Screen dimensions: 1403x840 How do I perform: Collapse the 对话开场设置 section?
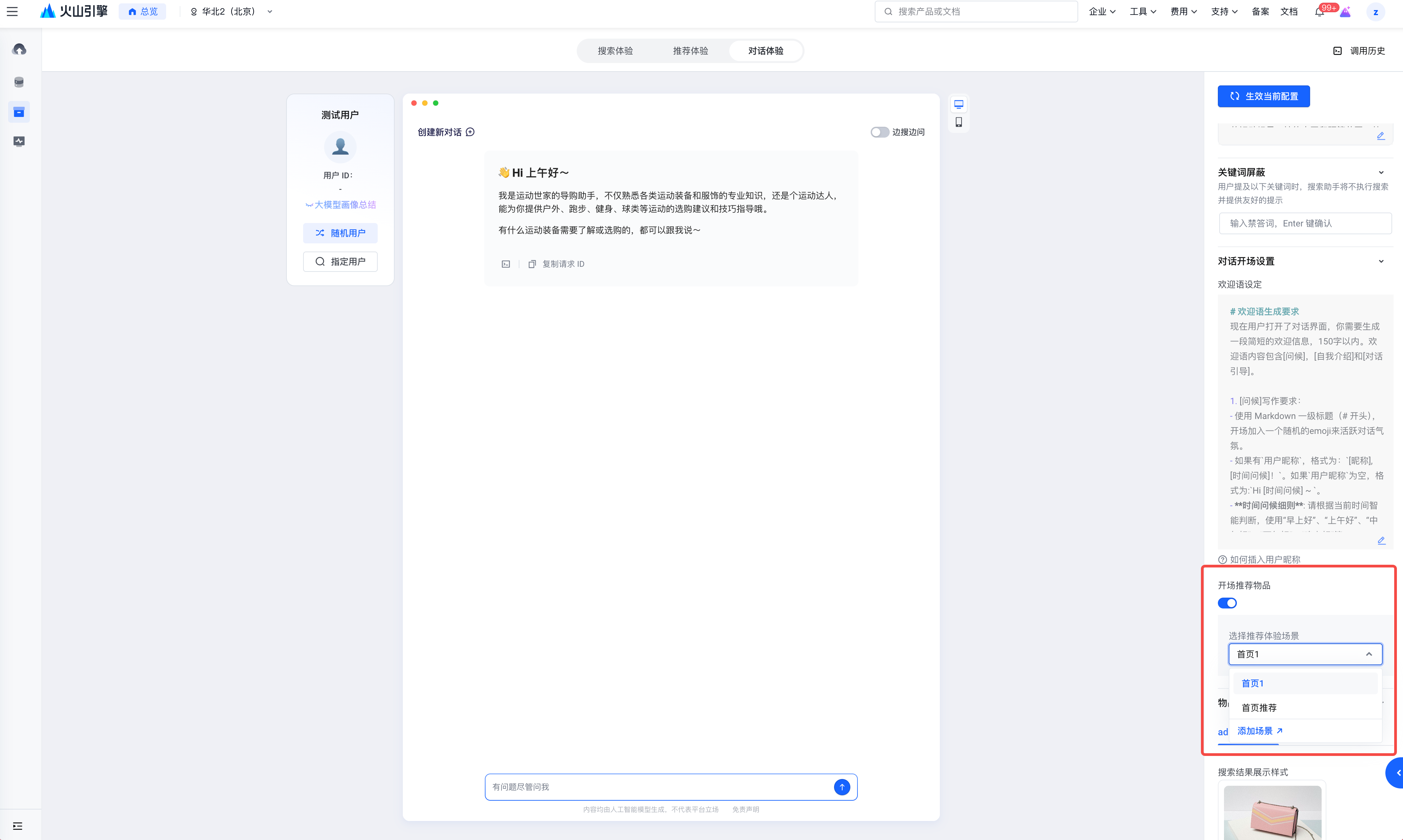(1381, 261)
